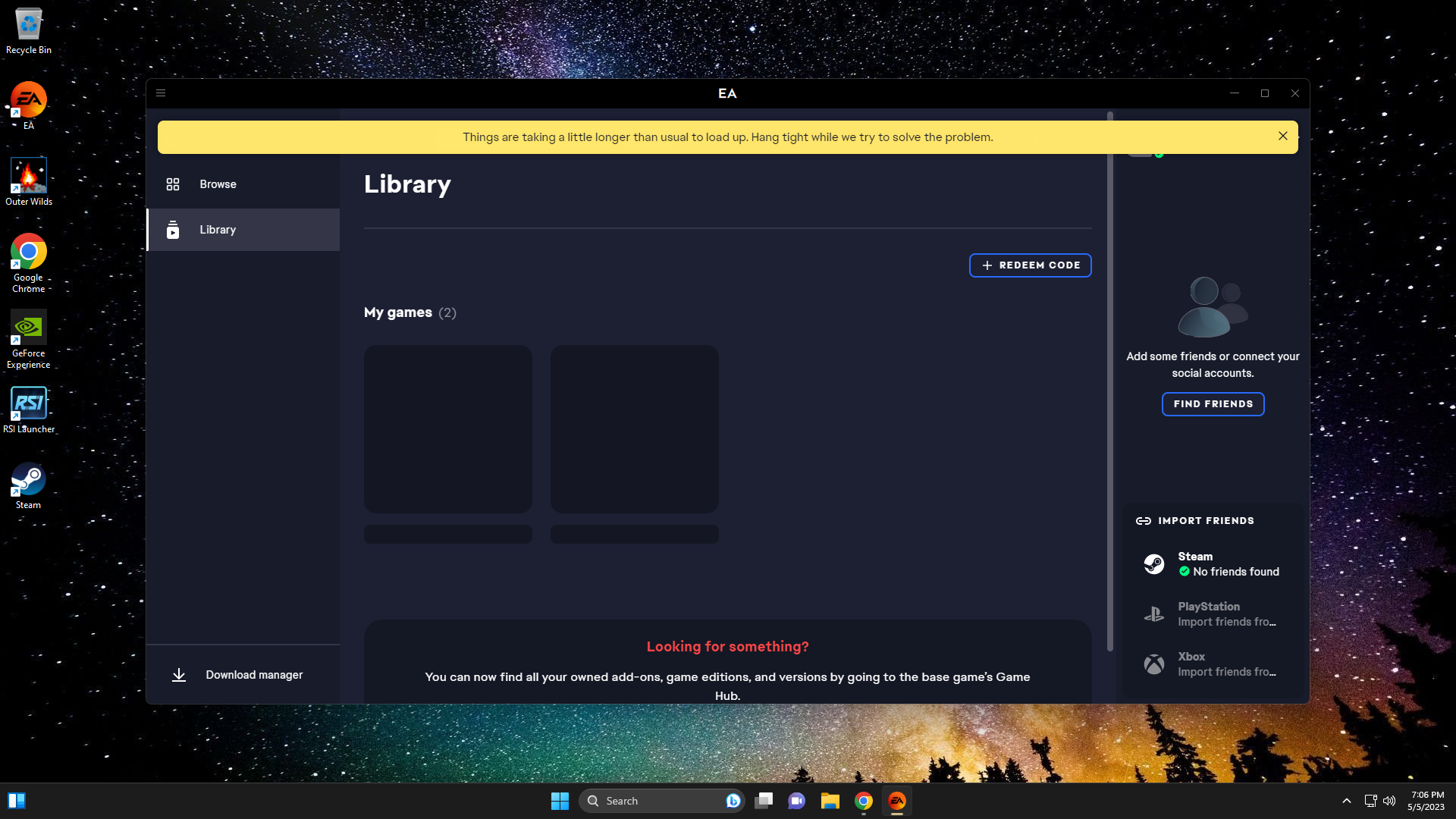The image size is (1456, 819).
Task: Click the Steam import friends icon
Action: point(1154,564)
